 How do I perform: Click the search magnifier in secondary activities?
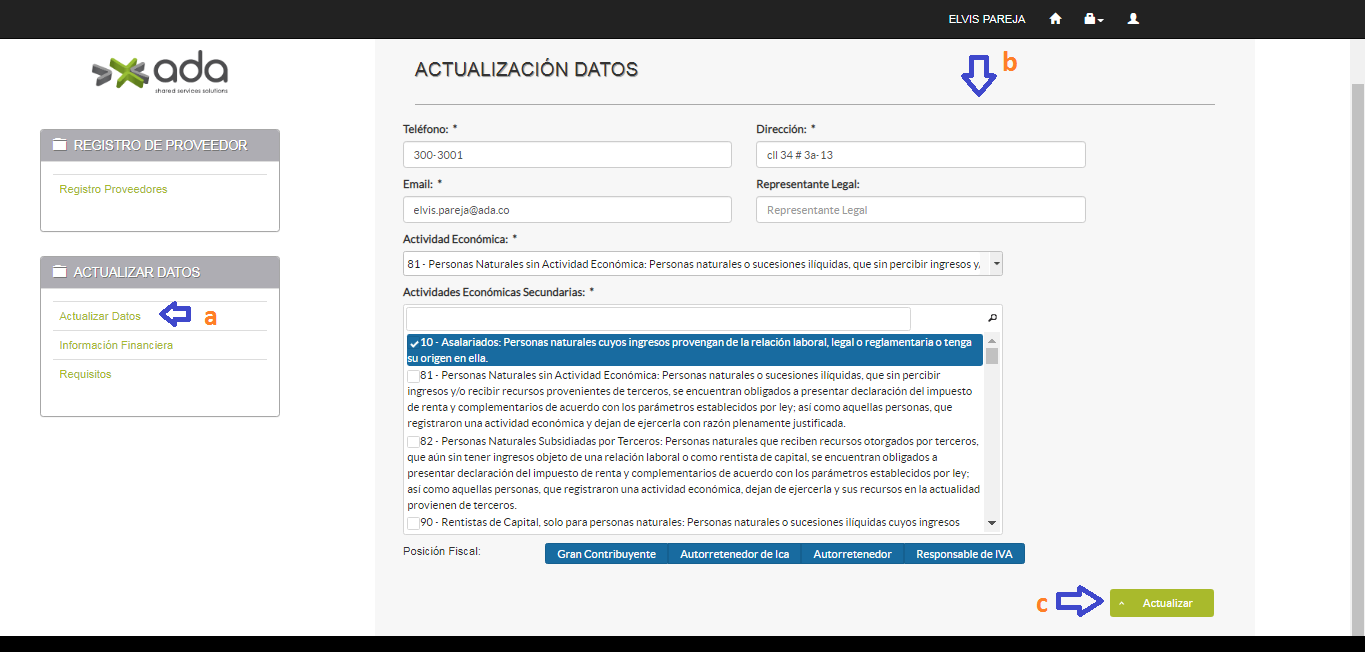click(x=992, y=318)
